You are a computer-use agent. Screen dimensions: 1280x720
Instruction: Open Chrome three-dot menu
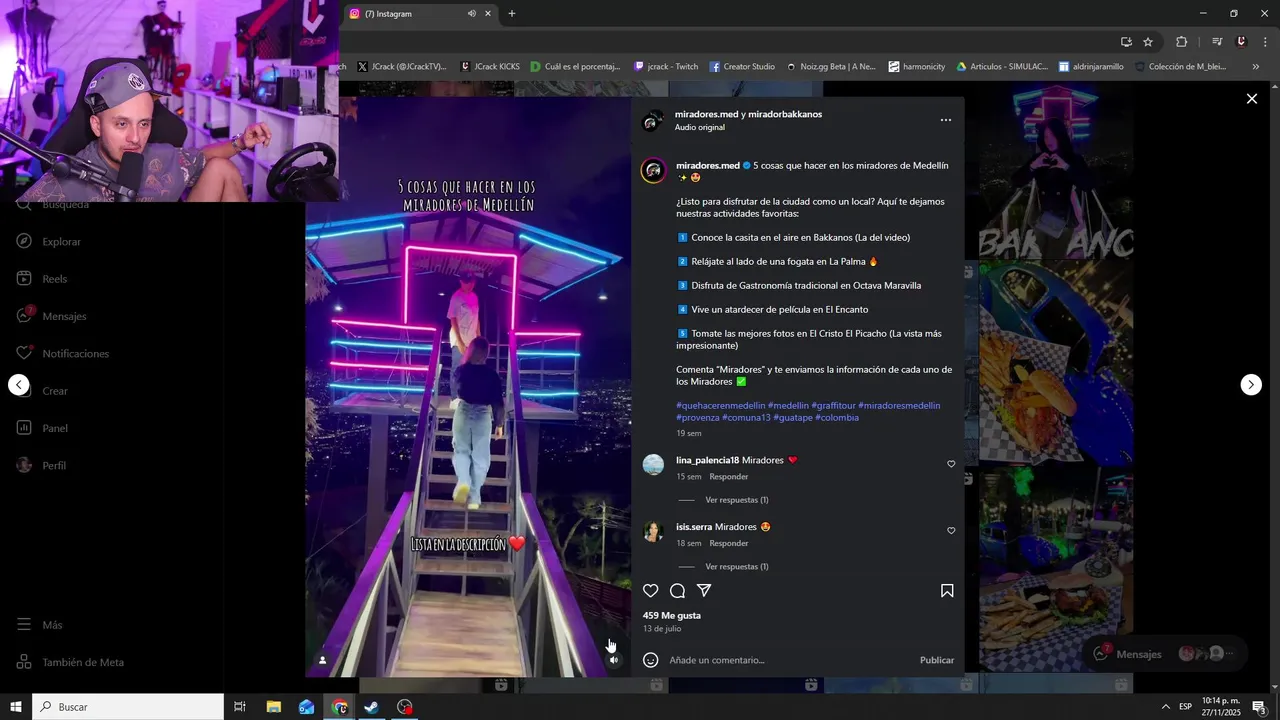tap(1265, 42)
